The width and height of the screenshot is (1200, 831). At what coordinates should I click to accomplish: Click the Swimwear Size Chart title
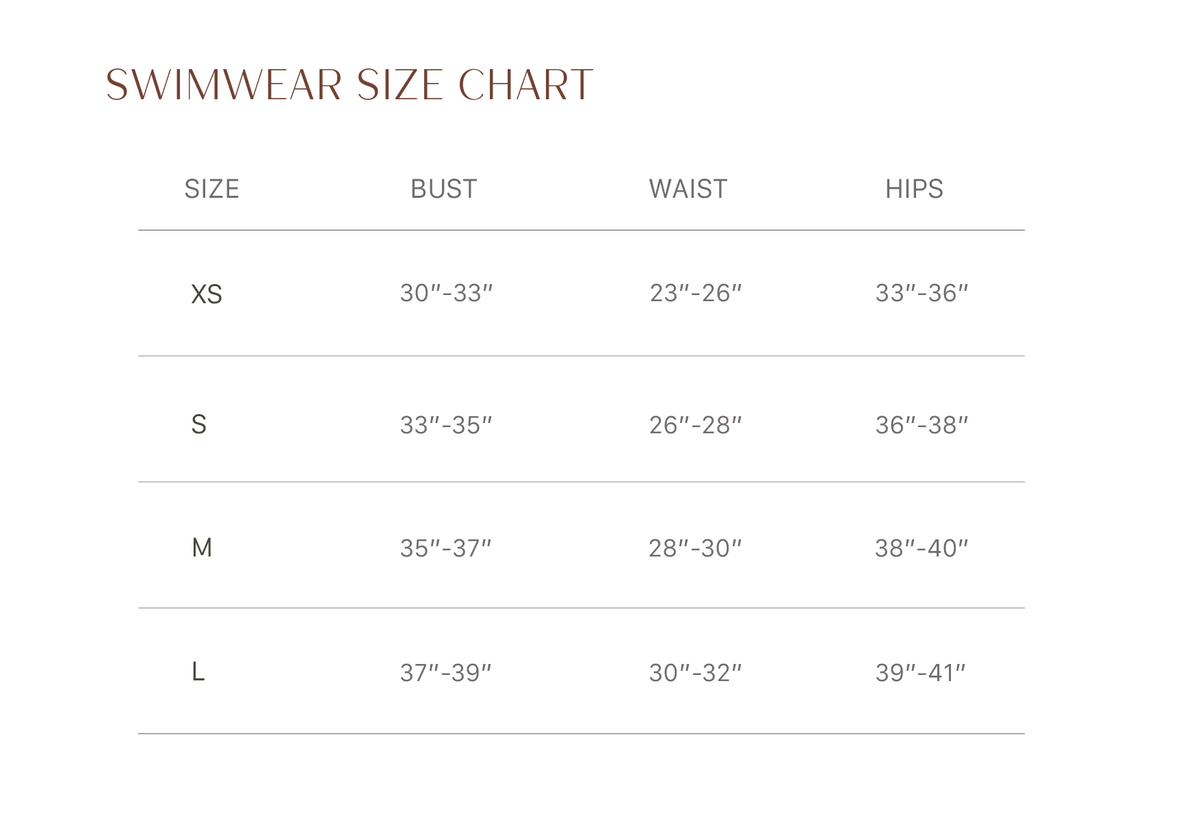[350, 85]
